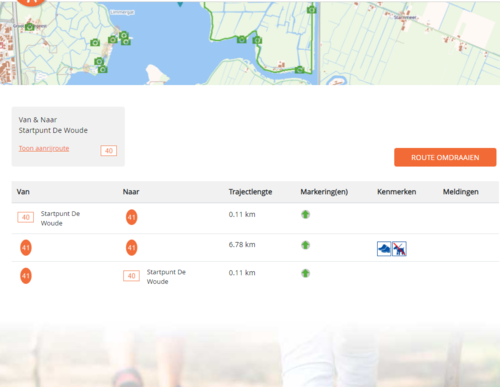The width and height of the screenshot is (500, 387).
Task: Click the Stammeer place label on the map
Action: [x=405, y=17]
